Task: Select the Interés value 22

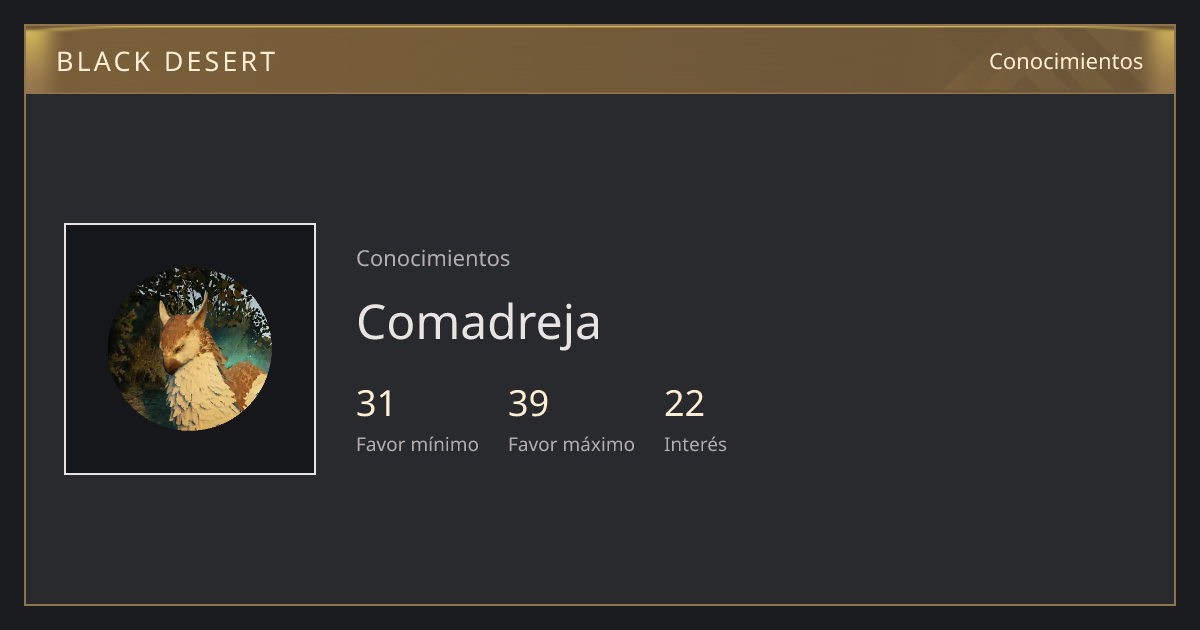Action: tap(684, 404)
